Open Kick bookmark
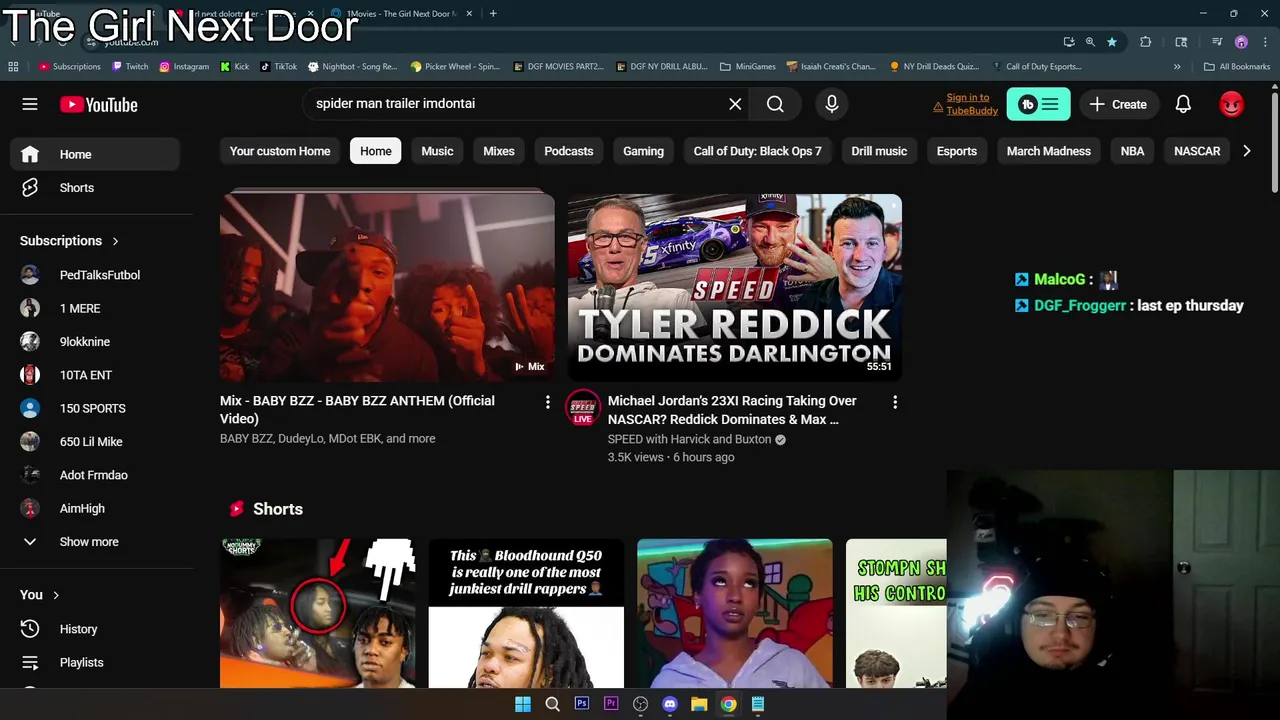This screenshot has height=720, width=1280. coord(235,67)
